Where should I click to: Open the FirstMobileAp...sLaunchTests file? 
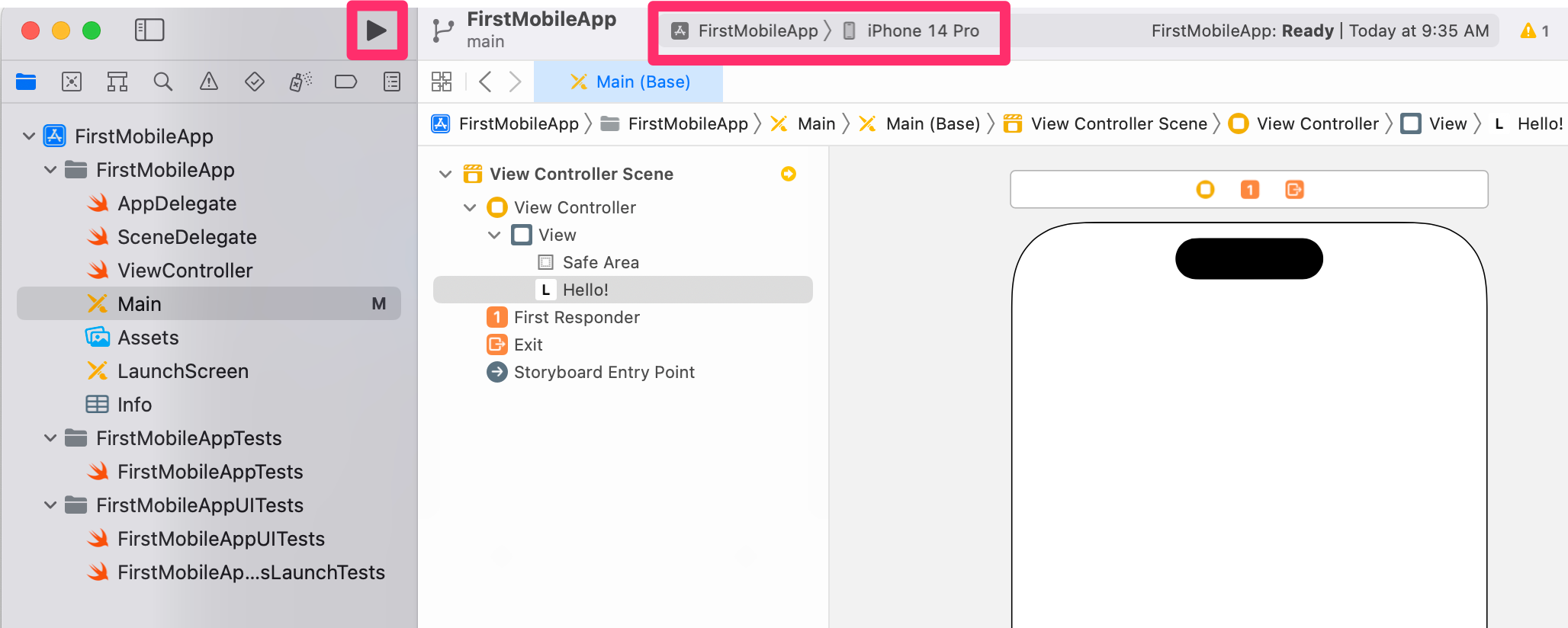coord(236,572)
